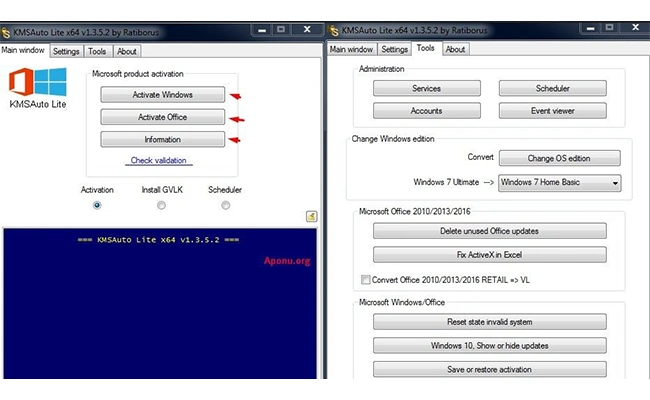The width and height of the screenshot is (650, 400).
Task: Click the KMSAuto Lite logo in the left window
Action: pyautogui.click(x=38, y=88)
